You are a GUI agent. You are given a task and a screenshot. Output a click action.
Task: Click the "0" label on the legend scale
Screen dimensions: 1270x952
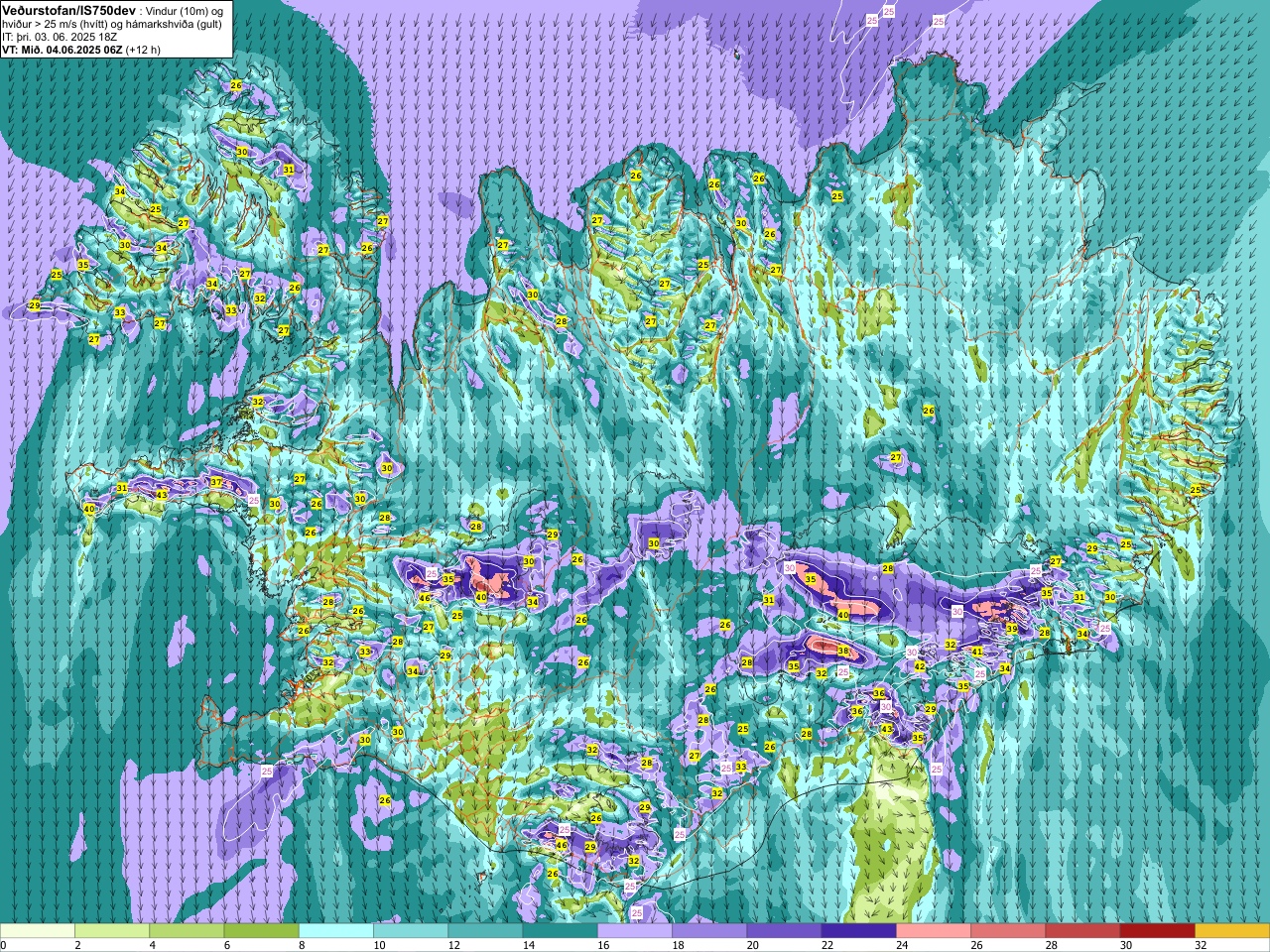pyautogui.click(x=3, y=946)
